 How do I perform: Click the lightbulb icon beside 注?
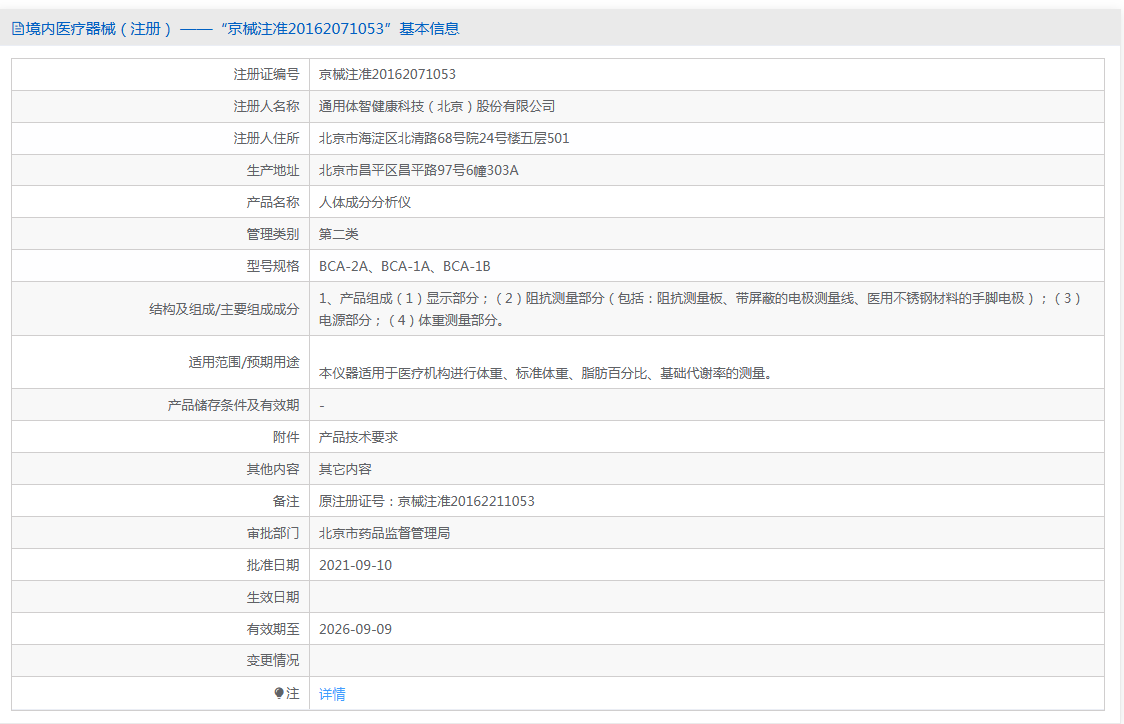tap(279, 693)
